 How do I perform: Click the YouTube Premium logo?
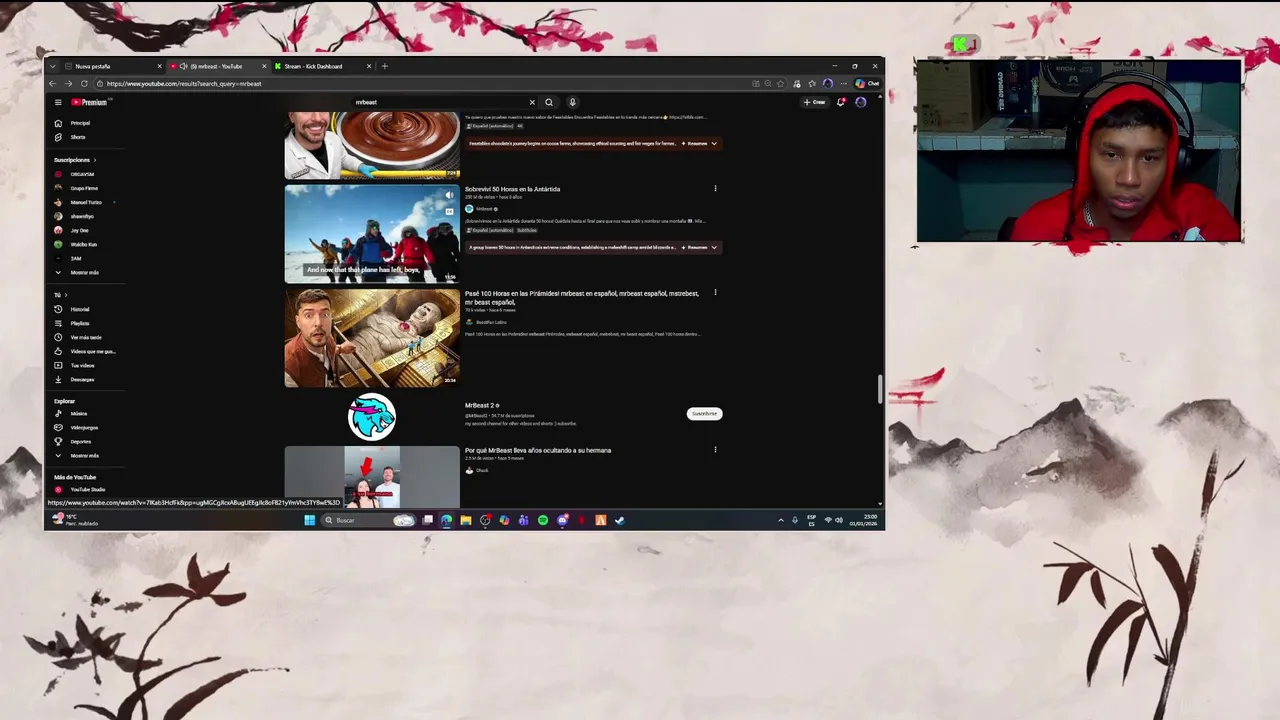tap(89, 102)
